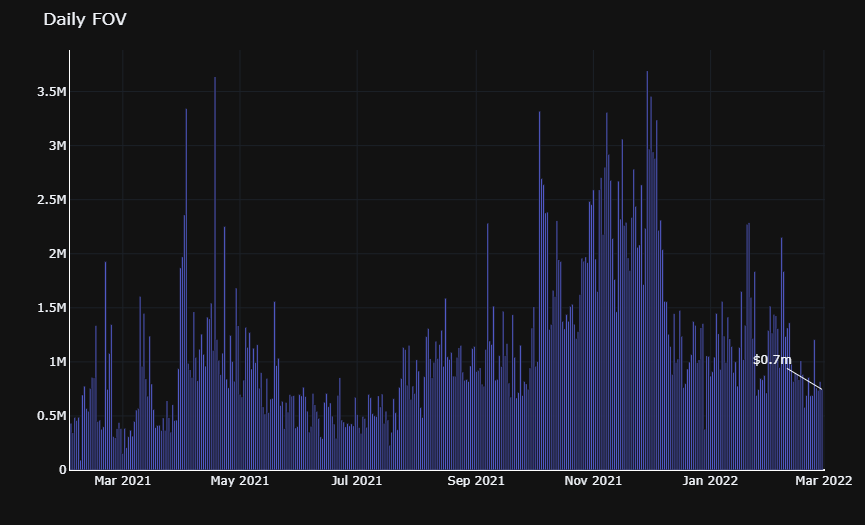
Task: Click the 1M y-axis label
Action: pos(57,362)
